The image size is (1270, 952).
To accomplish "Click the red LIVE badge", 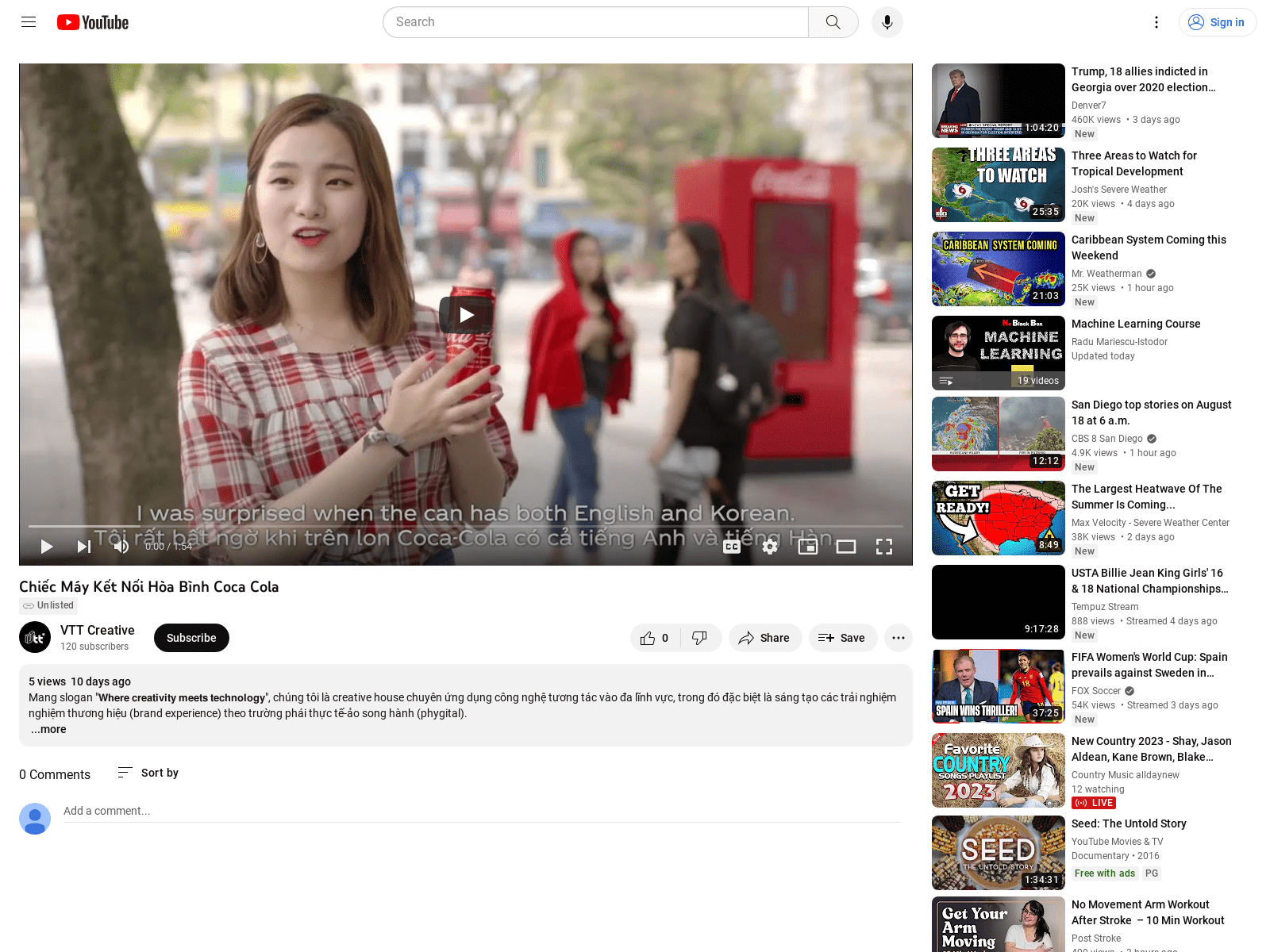I will [x=1094, y=803].
